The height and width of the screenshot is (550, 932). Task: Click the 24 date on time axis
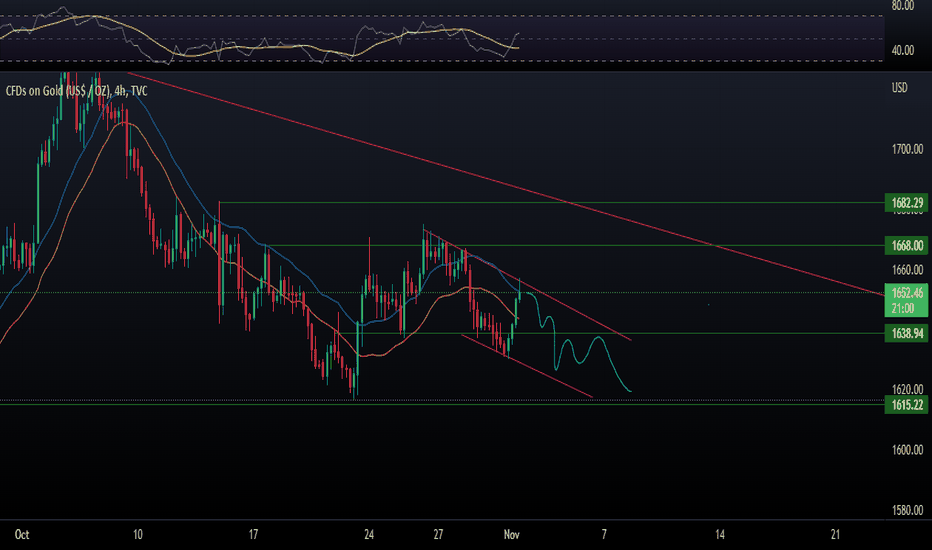coord(369,535)
